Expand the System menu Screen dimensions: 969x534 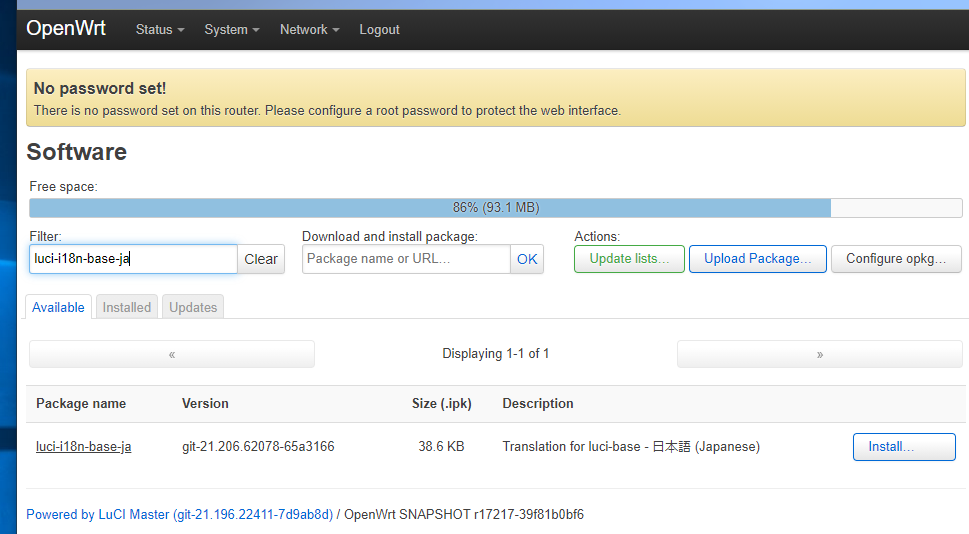(x=232, y=30)
